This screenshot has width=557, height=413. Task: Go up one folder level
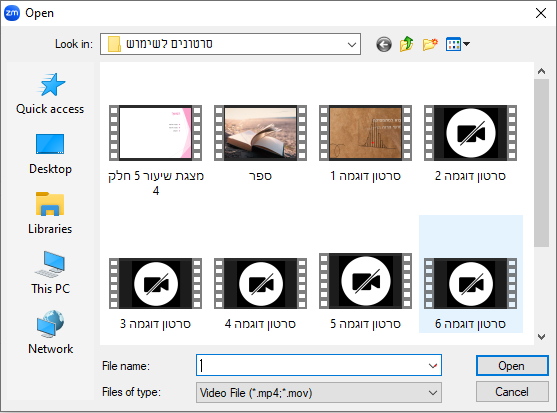(407, 44)
